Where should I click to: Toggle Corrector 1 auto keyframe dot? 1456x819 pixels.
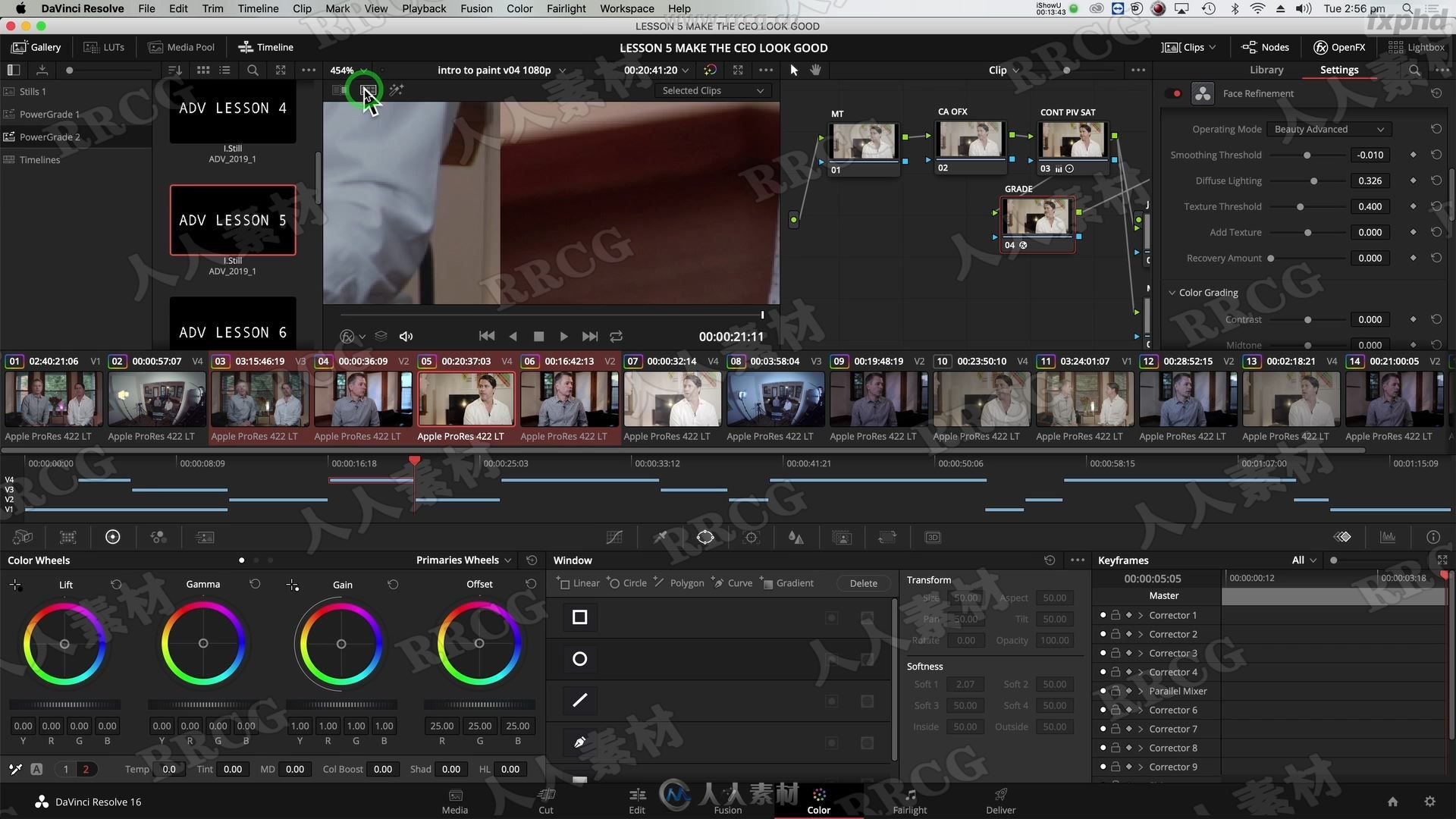point(1103,615)
